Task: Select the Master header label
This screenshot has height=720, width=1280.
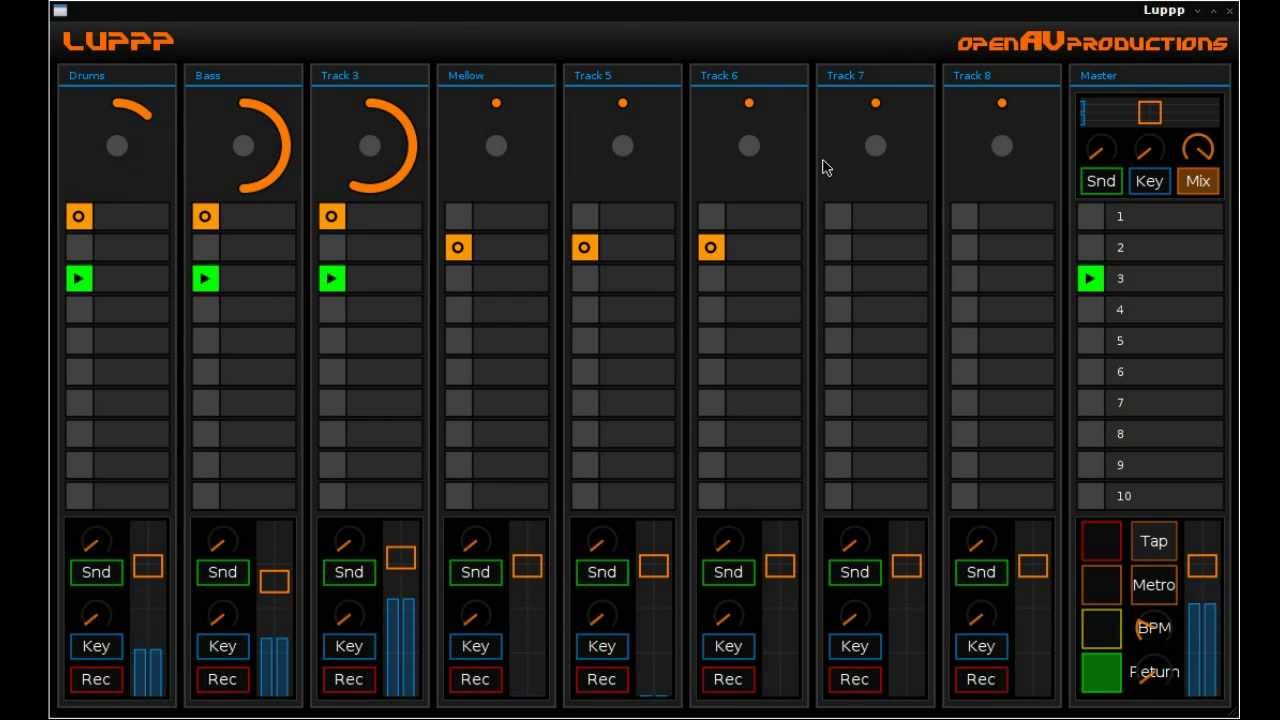Action: 1098,76
